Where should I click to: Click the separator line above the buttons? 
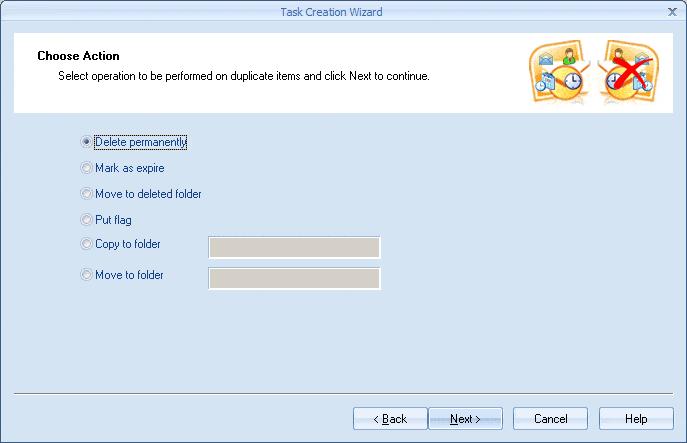(343, 395)
